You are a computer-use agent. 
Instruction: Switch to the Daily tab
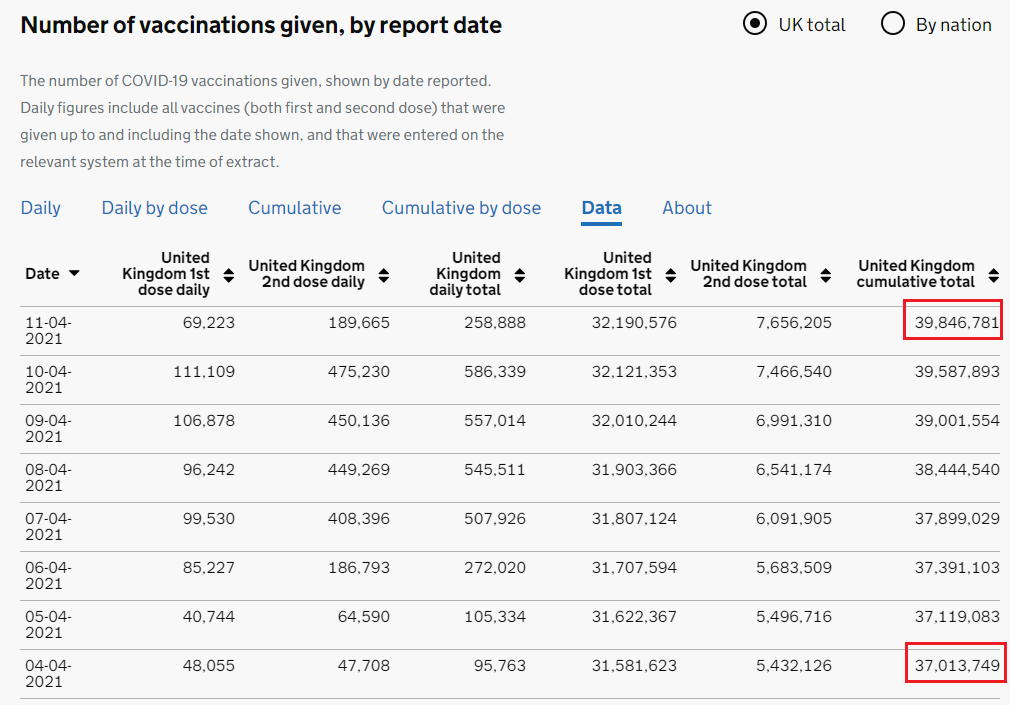coord(41,208)
